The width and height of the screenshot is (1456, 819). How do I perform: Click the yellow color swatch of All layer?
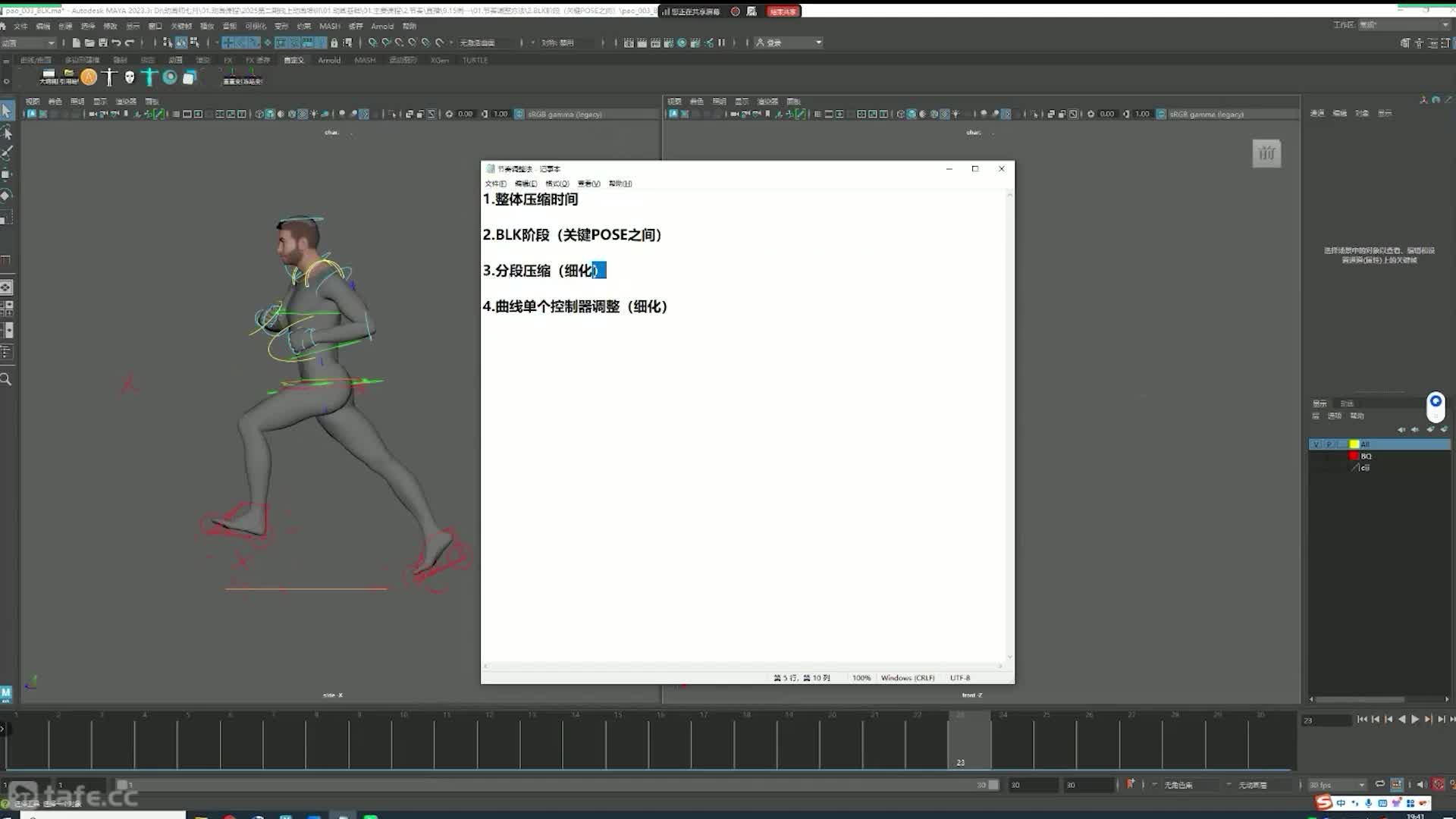1354,444
